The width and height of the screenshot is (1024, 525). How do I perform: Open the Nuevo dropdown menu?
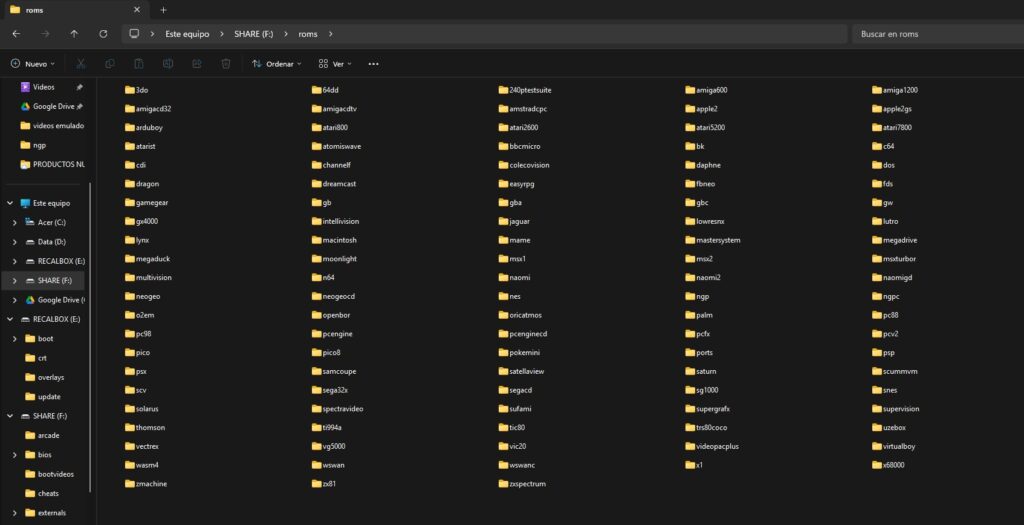coord(33,63)
